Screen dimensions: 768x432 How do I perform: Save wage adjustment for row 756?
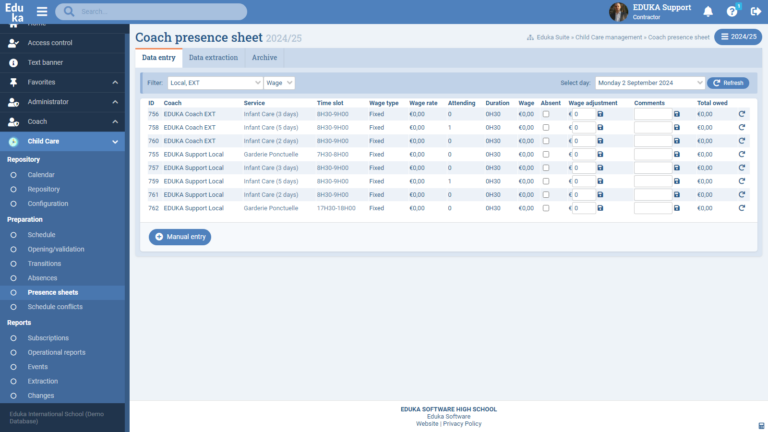click(600, 114)
